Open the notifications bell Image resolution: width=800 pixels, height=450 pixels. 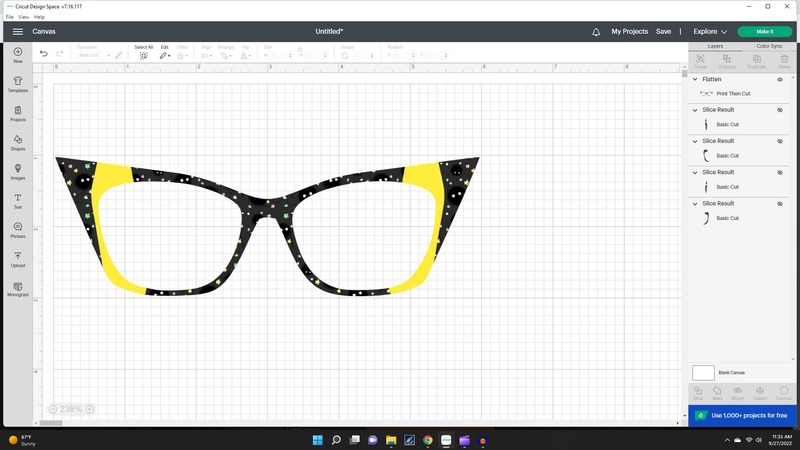tap(596, 32)
